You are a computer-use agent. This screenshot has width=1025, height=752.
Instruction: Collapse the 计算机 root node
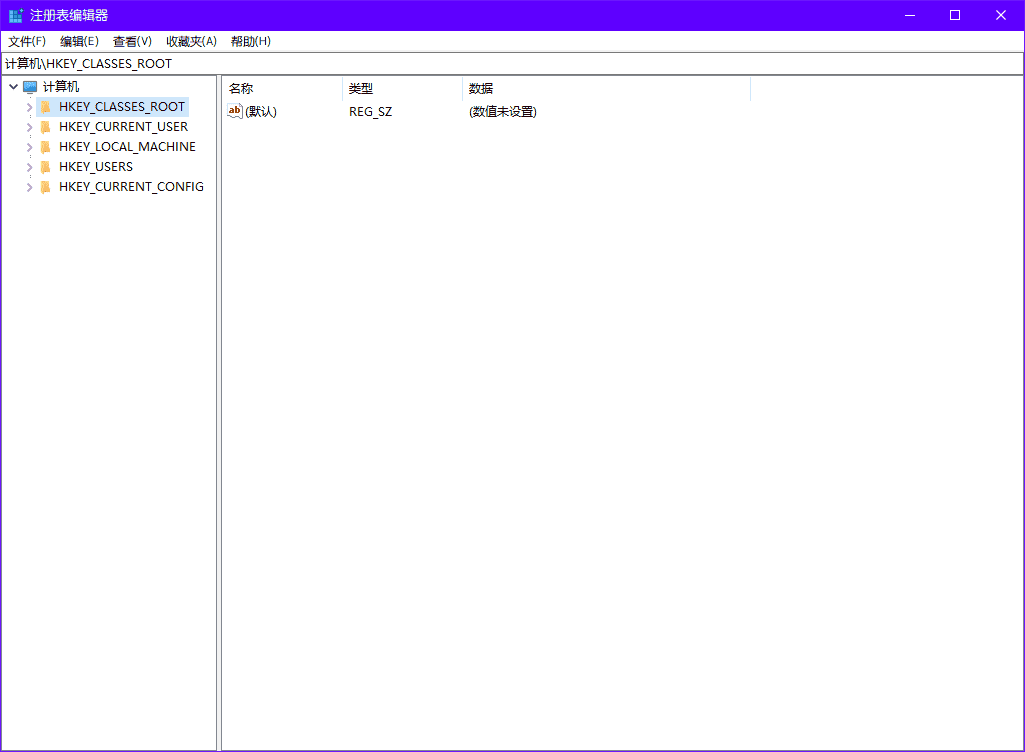coord(13,86)
